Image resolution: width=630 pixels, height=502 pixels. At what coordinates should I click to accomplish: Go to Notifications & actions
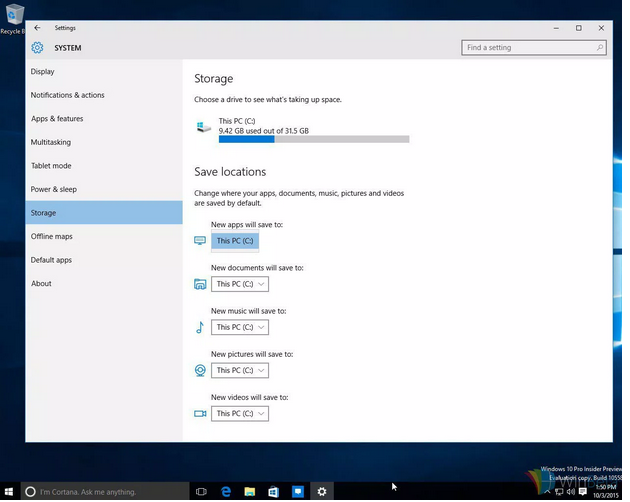click(x=67, y=95)
